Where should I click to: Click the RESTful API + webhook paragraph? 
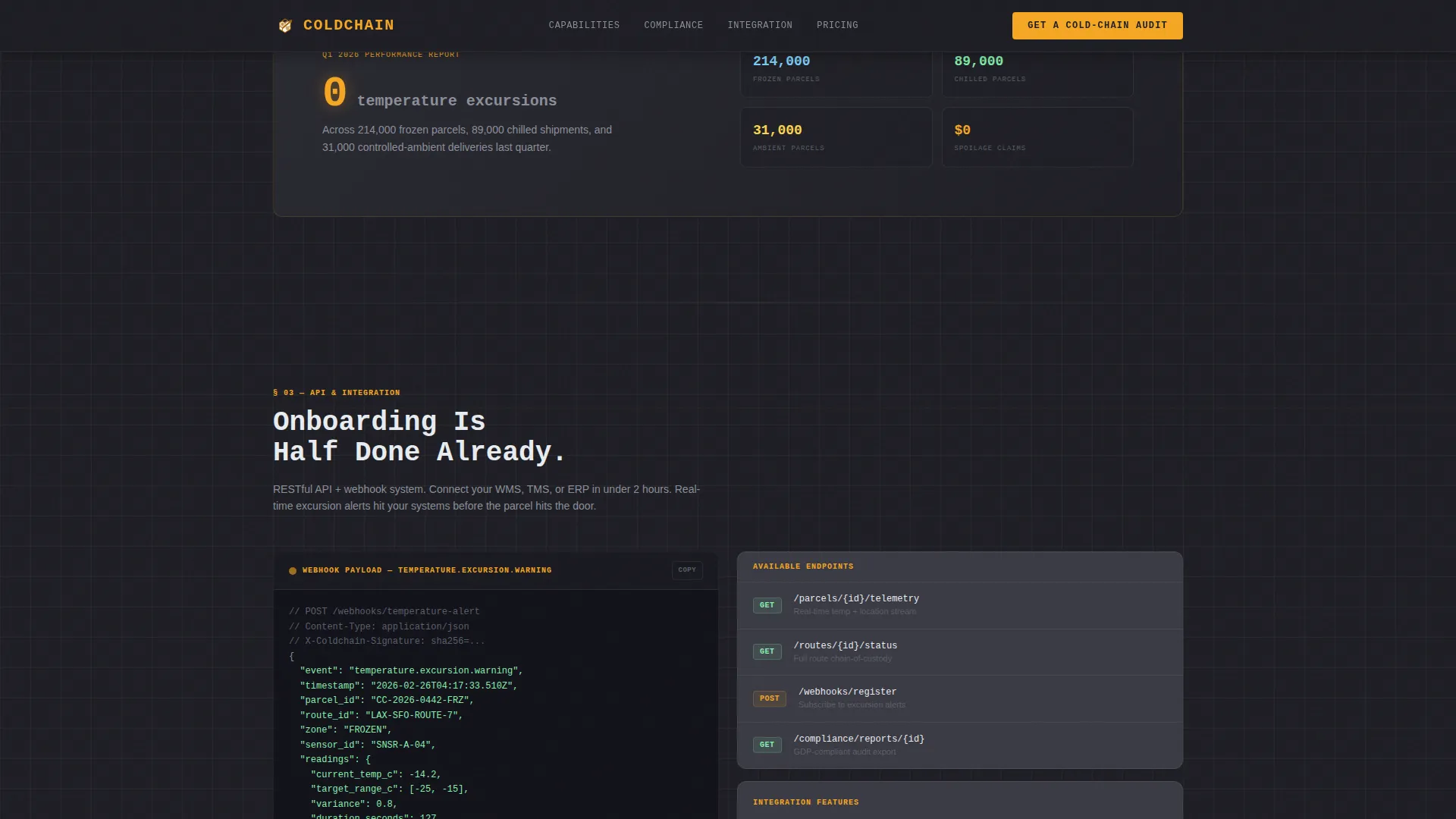[487, 497]
